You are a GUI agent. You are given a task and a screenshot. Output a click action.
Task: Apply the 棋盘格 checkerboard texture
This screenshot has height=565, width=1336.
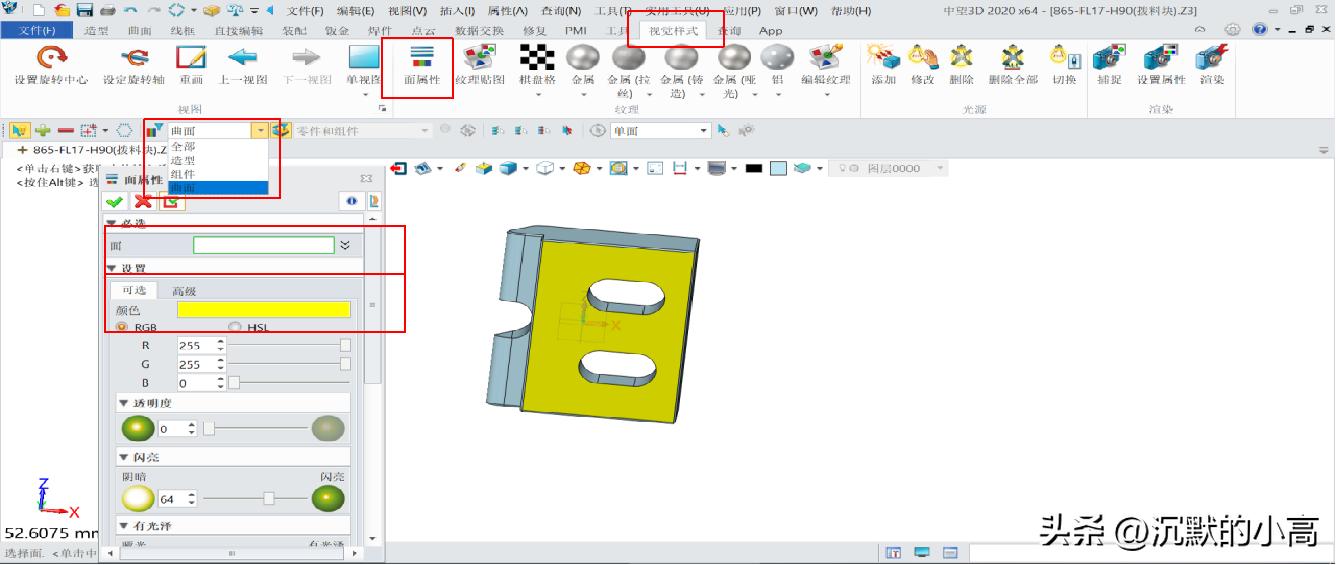click(537, 66)
